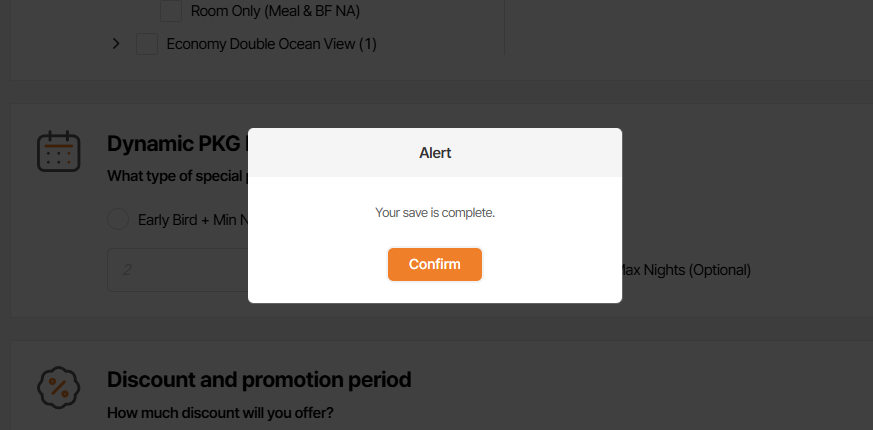Click the nights input field showing 2
Screen dimensions: 873x430
tap(177, 270)
